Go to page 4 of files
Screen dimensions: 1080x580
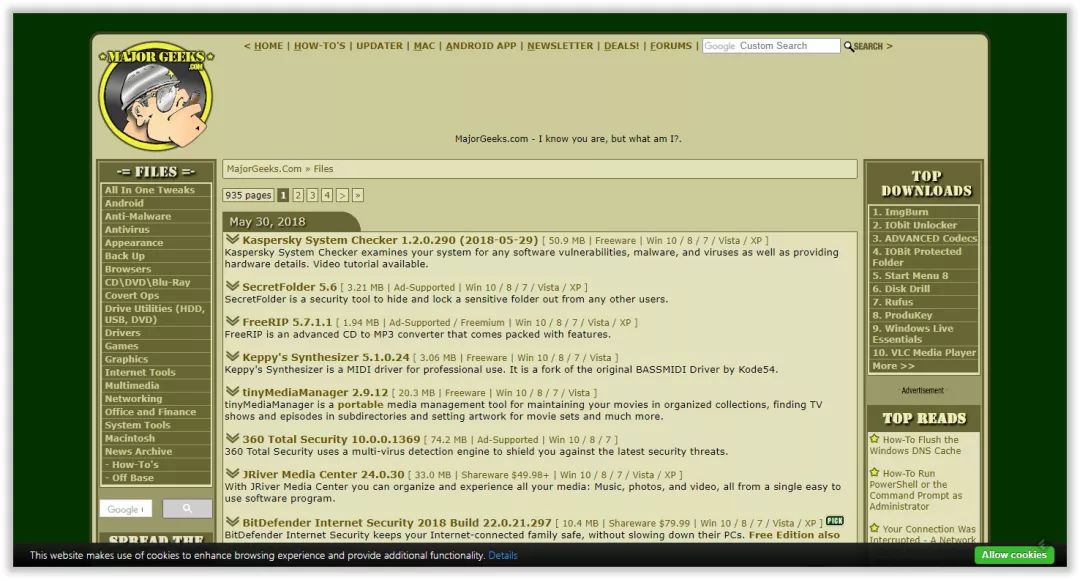coord(327,196)
